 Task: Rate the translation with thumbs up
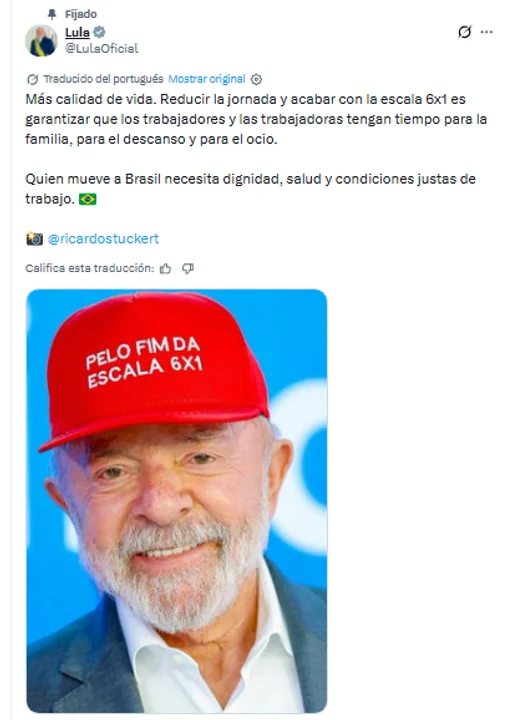[x=165, y=269]
